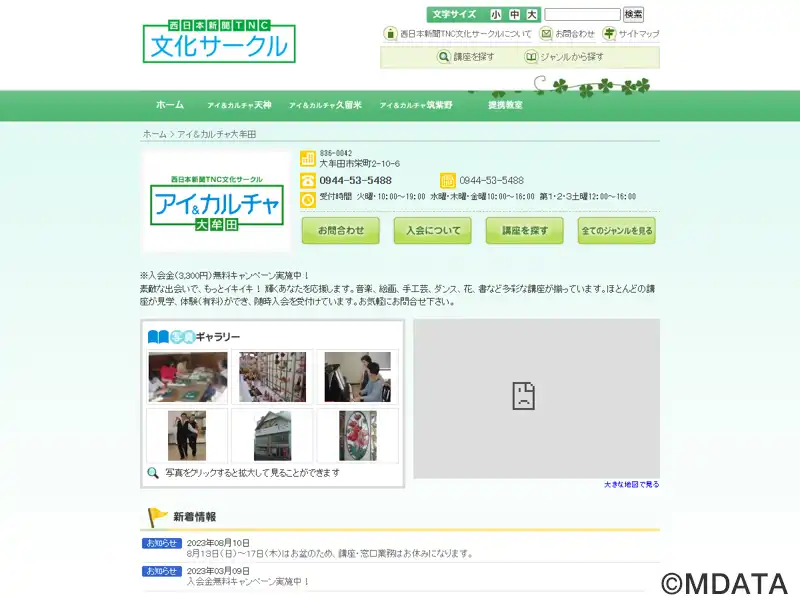Click the アイ&カルチャ大牟田 school logo image
800x600 pixels.
point(216,202)
